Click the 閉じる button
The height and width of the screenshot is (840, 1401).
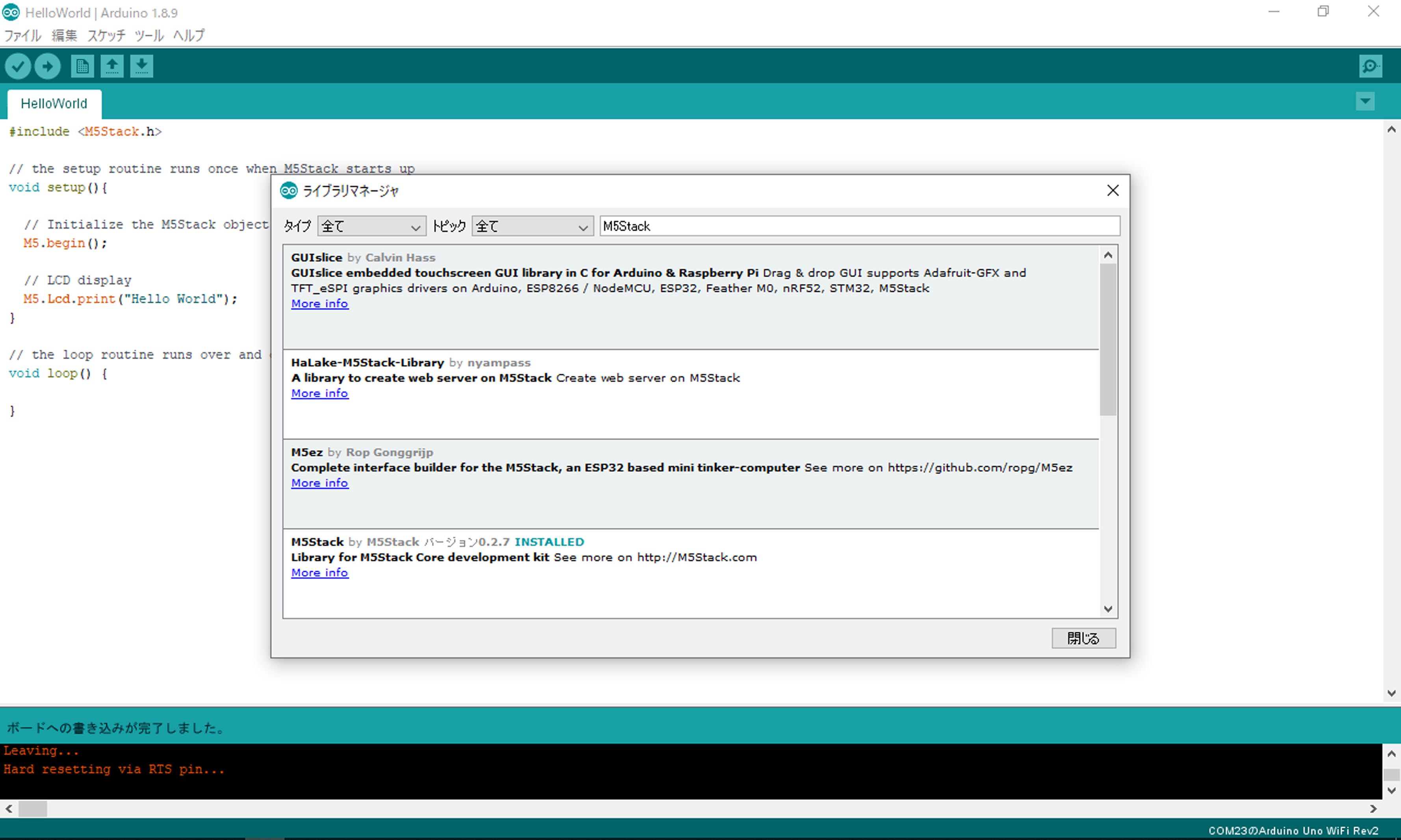click(1083, 638)
